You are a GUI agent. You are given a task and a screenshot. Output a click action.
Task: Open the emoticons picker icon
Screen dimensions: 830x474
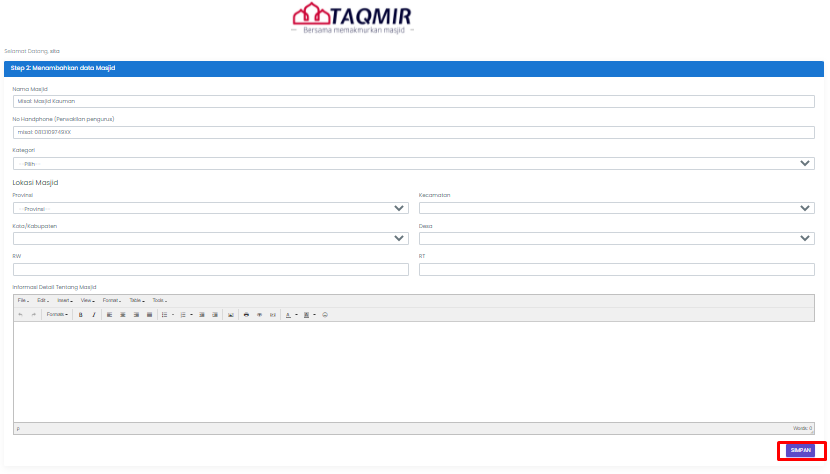[325, 314]
